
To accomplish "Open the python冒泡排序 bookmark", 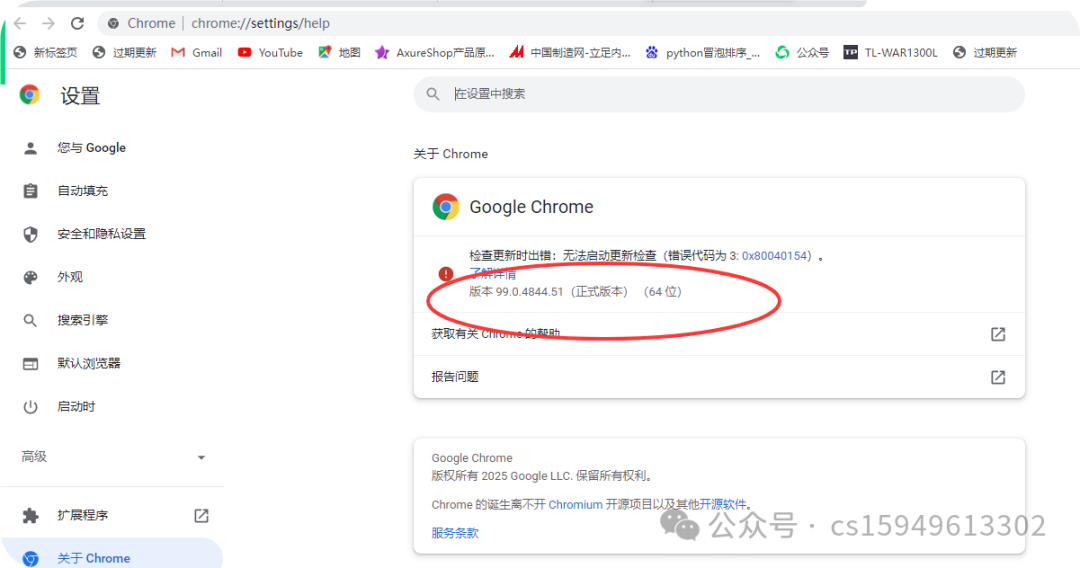I will 703,52.
